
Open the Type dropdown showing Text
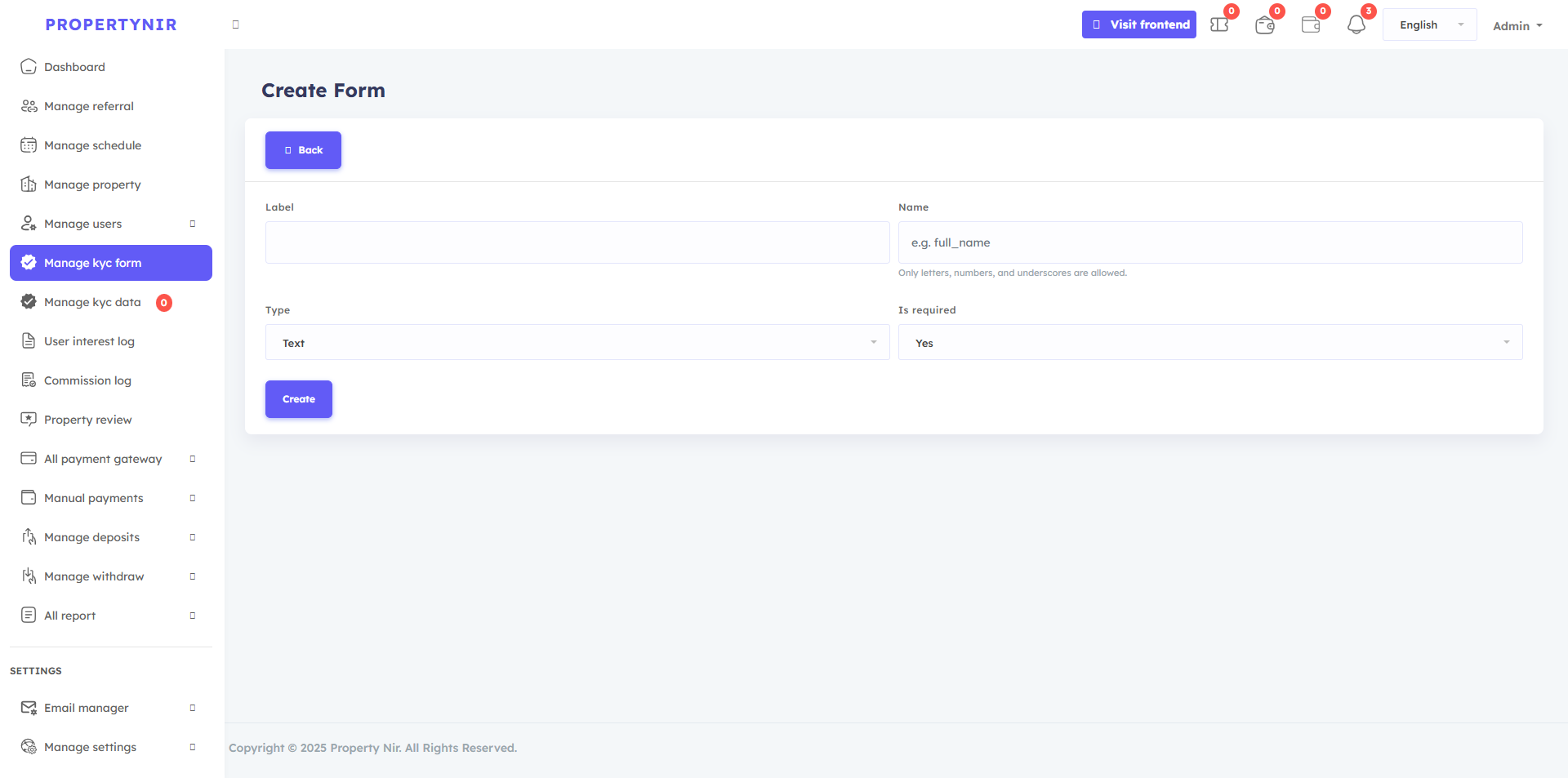coord(577,343)
